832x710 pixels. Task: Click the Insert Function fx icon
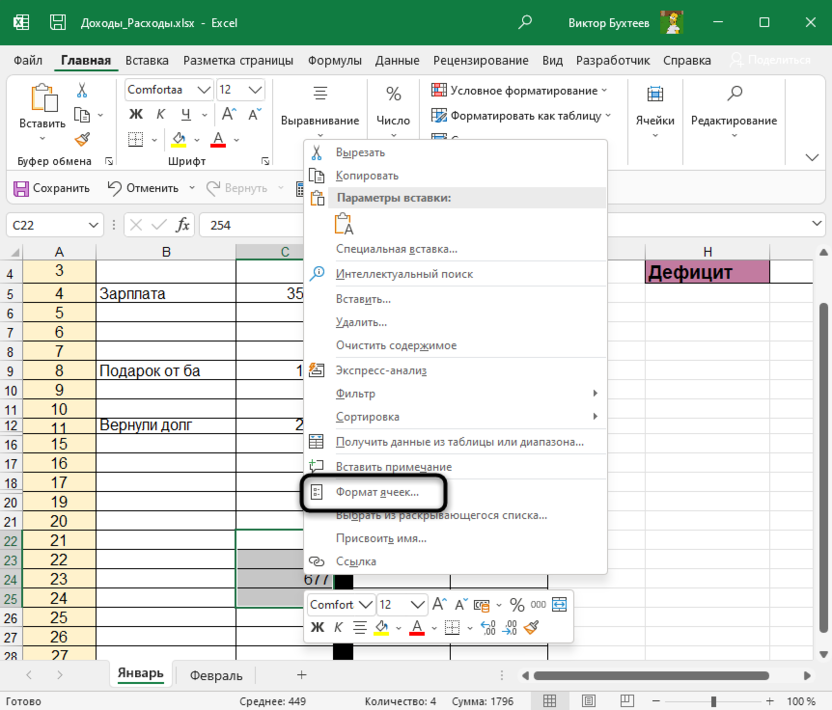click(x=183, y=225)
